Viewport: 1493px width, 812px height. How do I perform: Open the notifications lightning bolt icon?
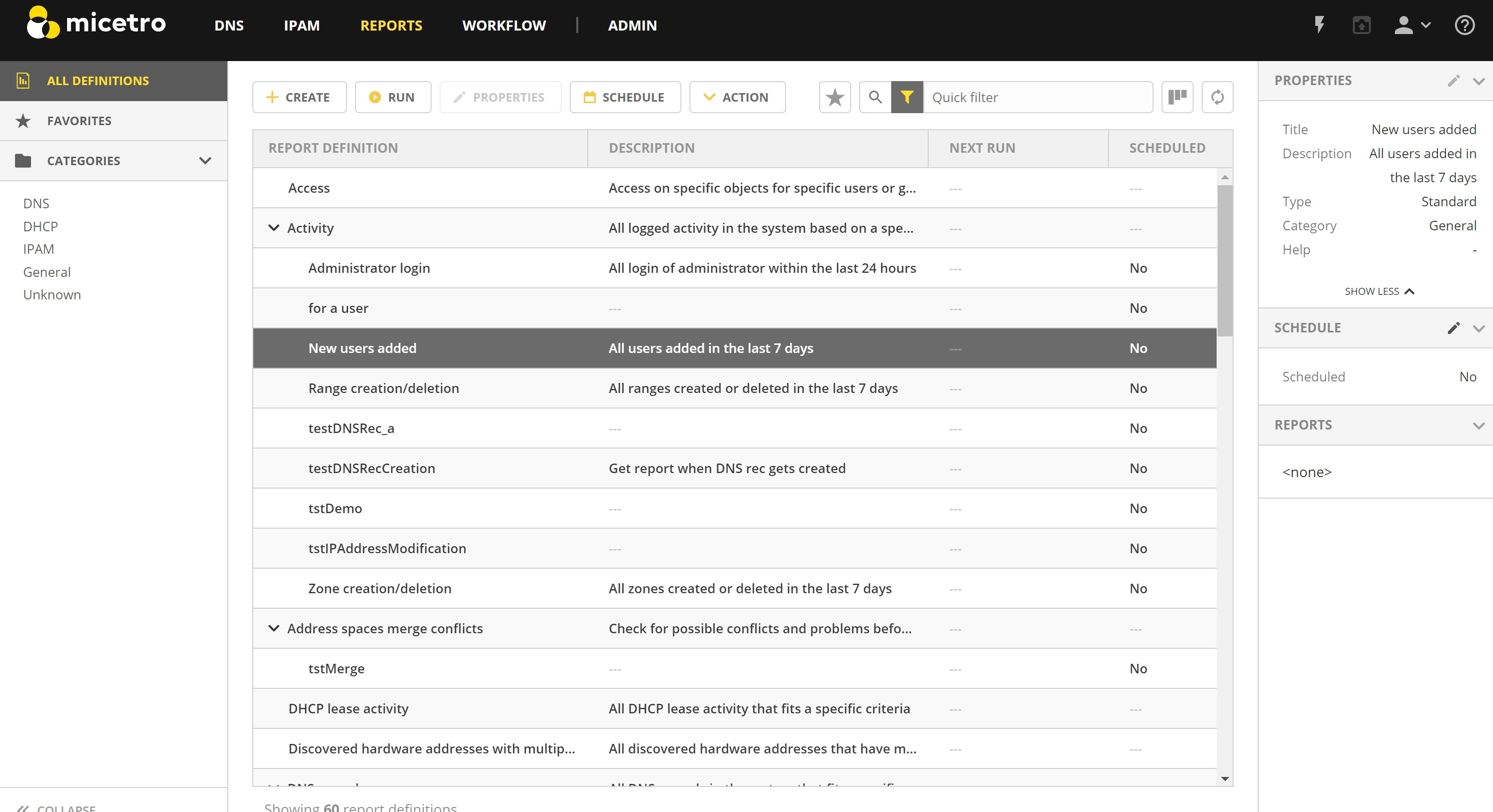point(1319,26)
